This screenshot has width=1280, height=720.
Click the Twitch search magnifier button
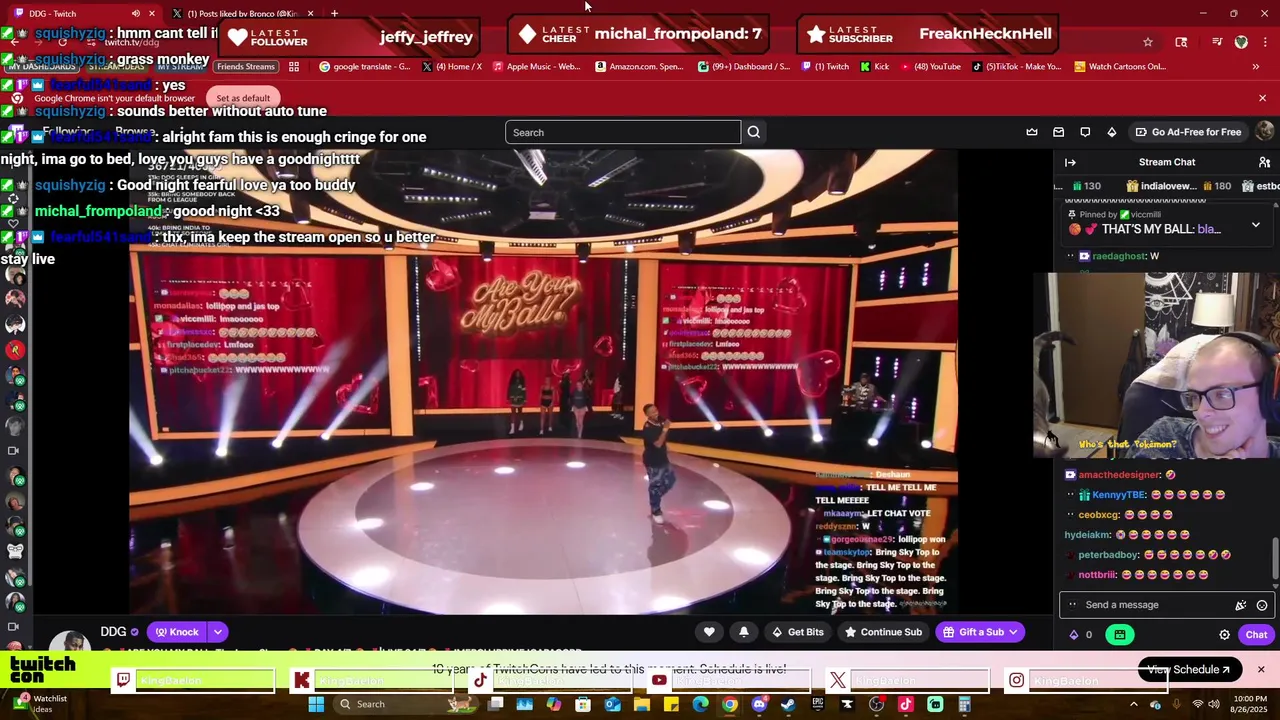click(754, 132)
